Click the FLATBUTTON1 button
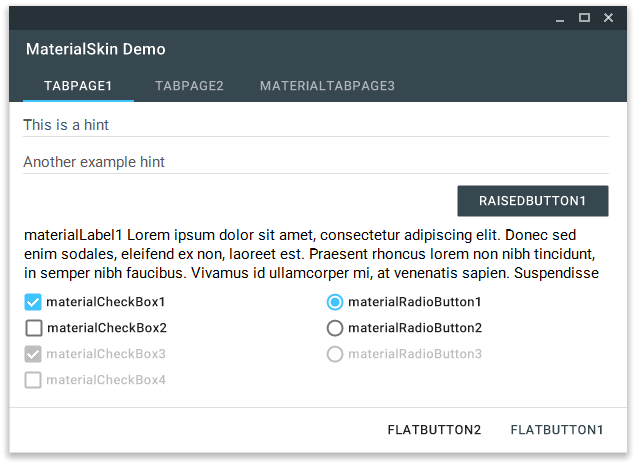 [557, 430]
